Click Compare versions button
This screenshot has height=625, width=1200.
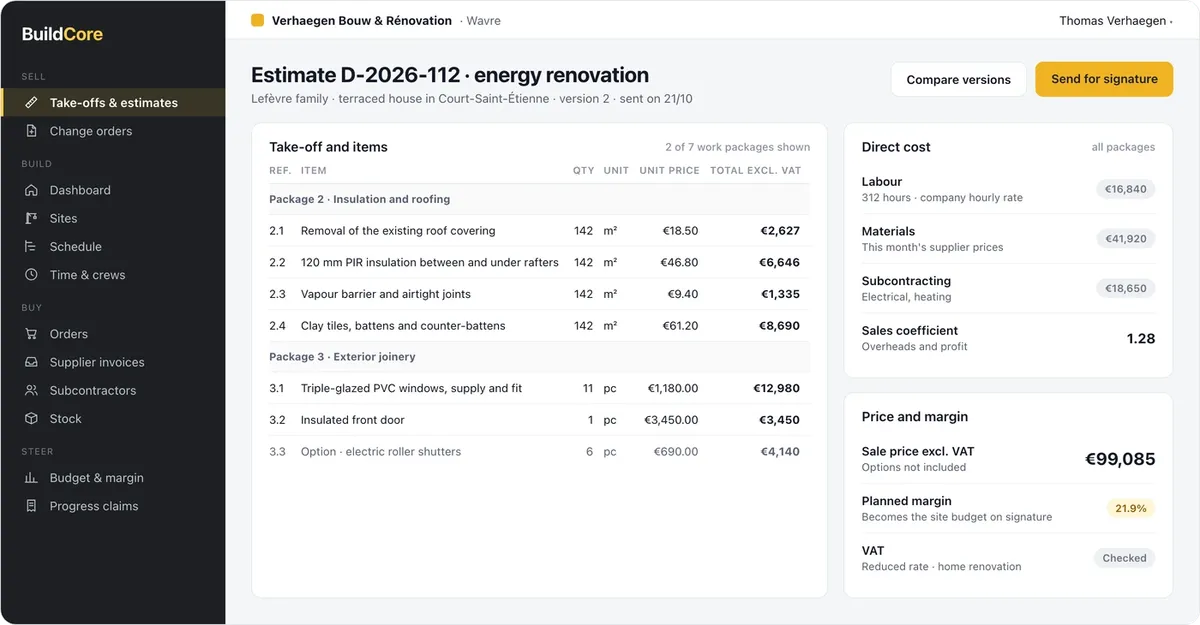(958, 79)
